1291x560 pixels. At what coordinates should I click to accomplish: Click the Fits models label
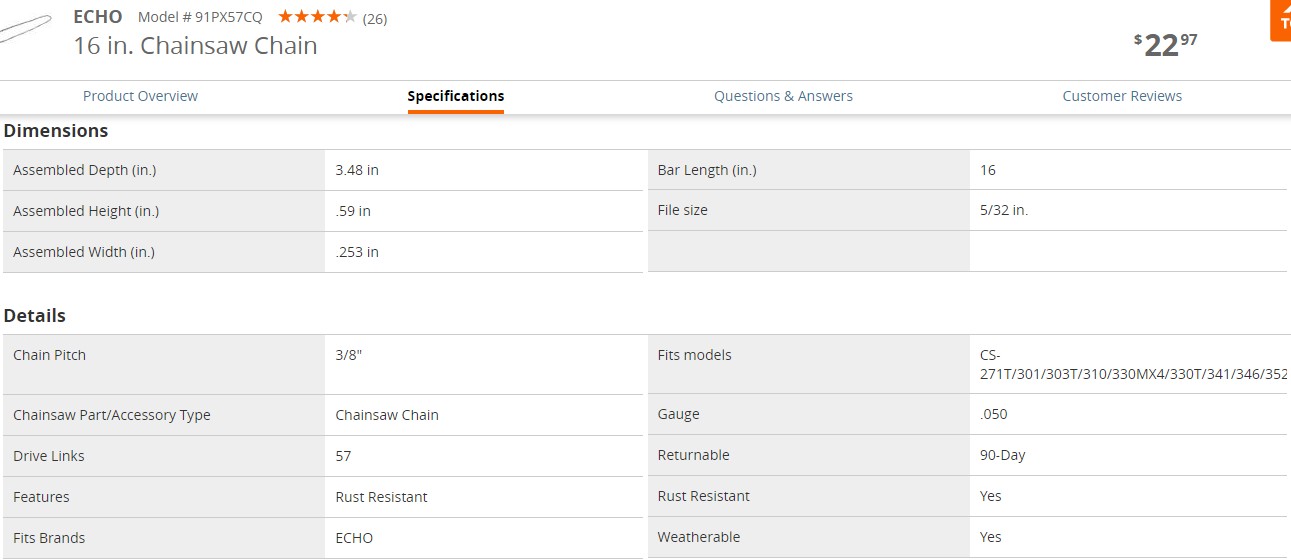[x=694, y=355]
